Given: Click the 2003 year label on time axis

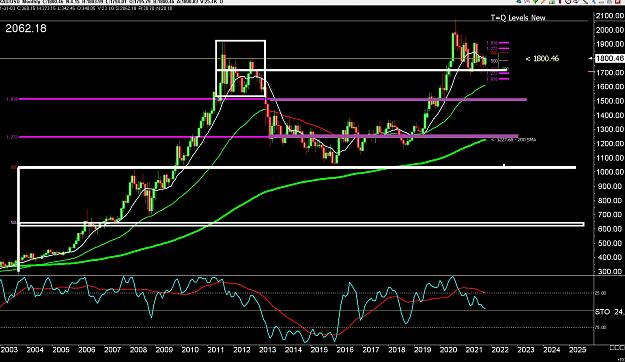Looking at the screenshot, I should [x=9, y=350].
